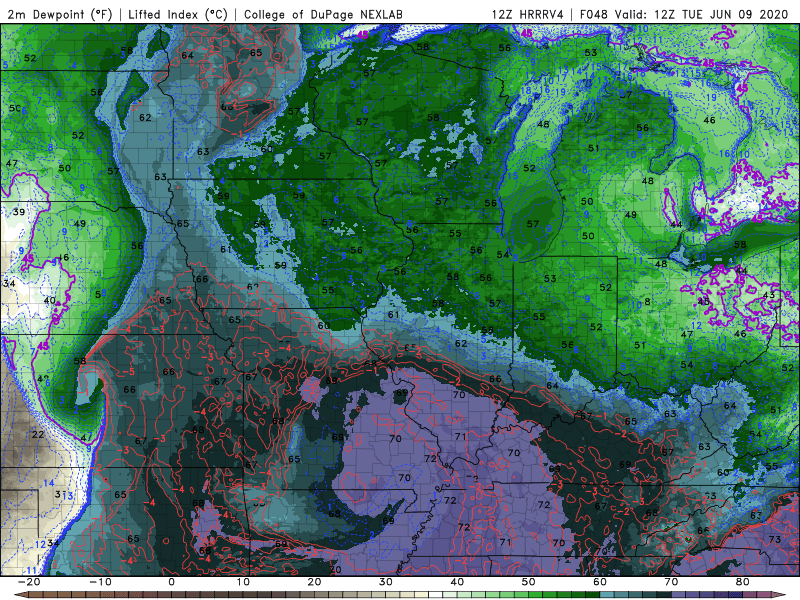Click the 60 label on the color scale
800x600 pixels.
click(x=600, y=582)
